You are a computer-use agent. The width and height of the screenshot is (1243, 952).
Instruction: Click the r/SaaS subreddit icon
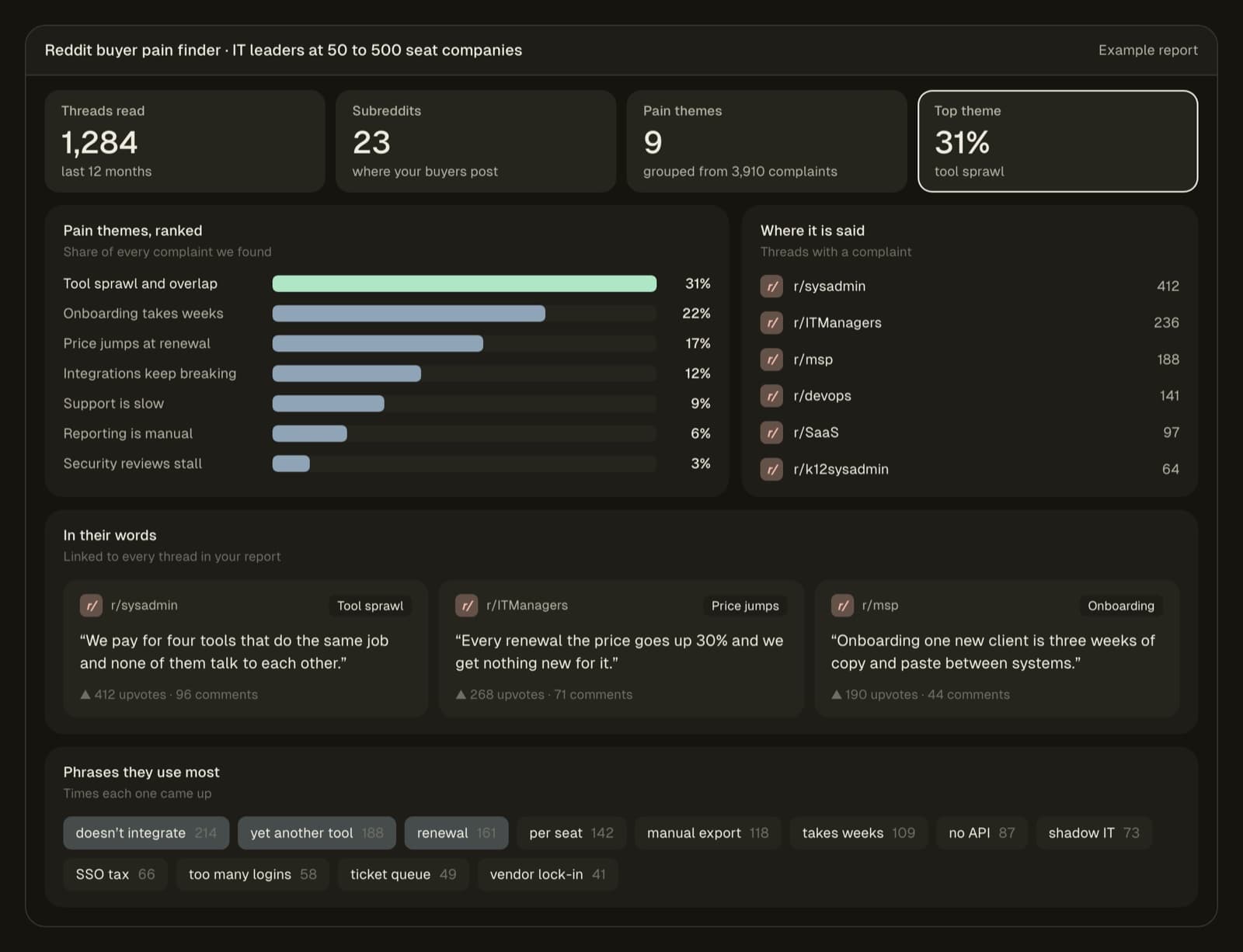pos(771,432)
